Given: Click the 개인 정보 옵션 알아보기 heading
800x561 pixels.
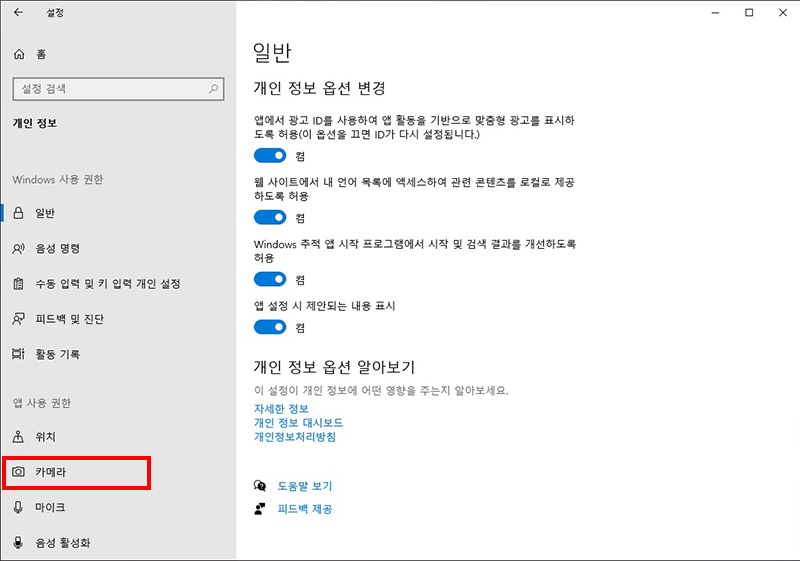Looking at the screenshot, I should pyautogui.click(x=334, y=367).
